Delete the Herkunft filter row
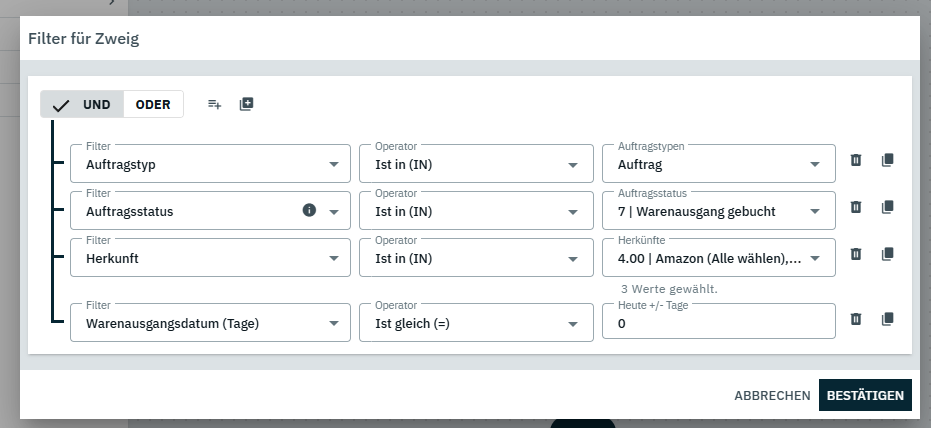 (856, 254)
